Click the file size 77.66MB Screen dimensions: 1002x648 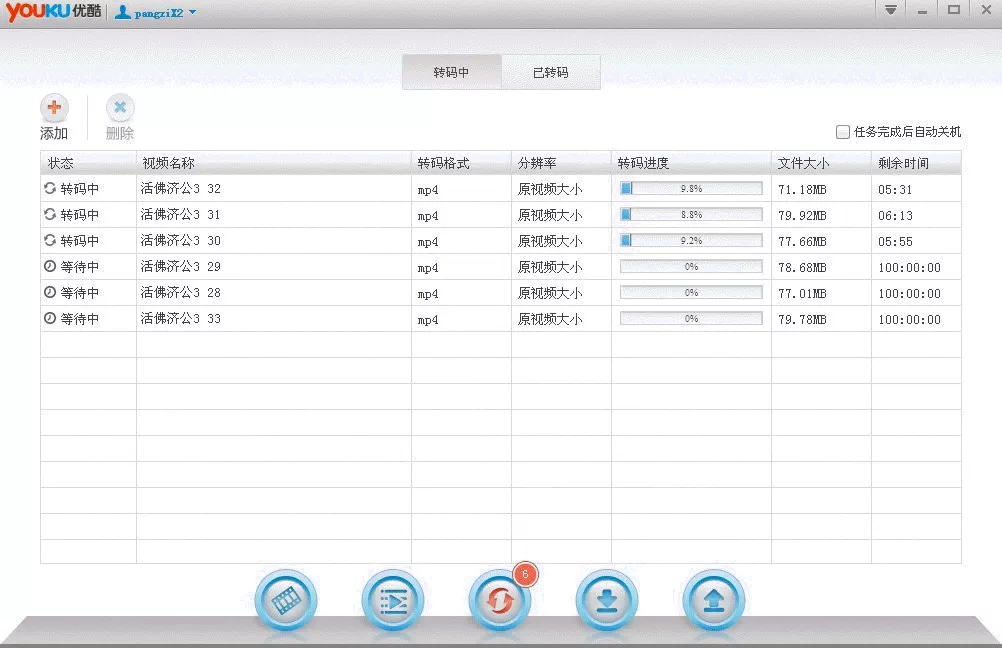pos(802,242)
